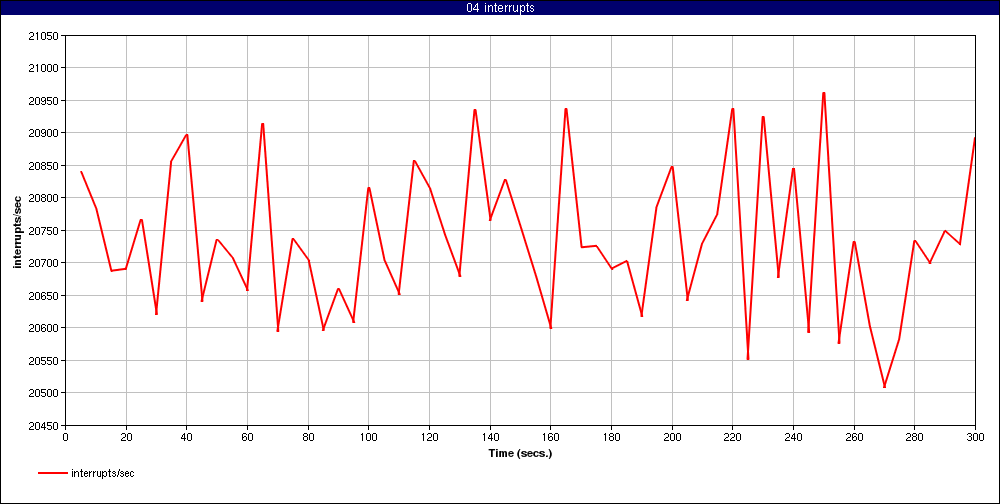Click the 300 x-axis tick label
Viewport: 1000px width, 504px height.
[x=975, y=438]
